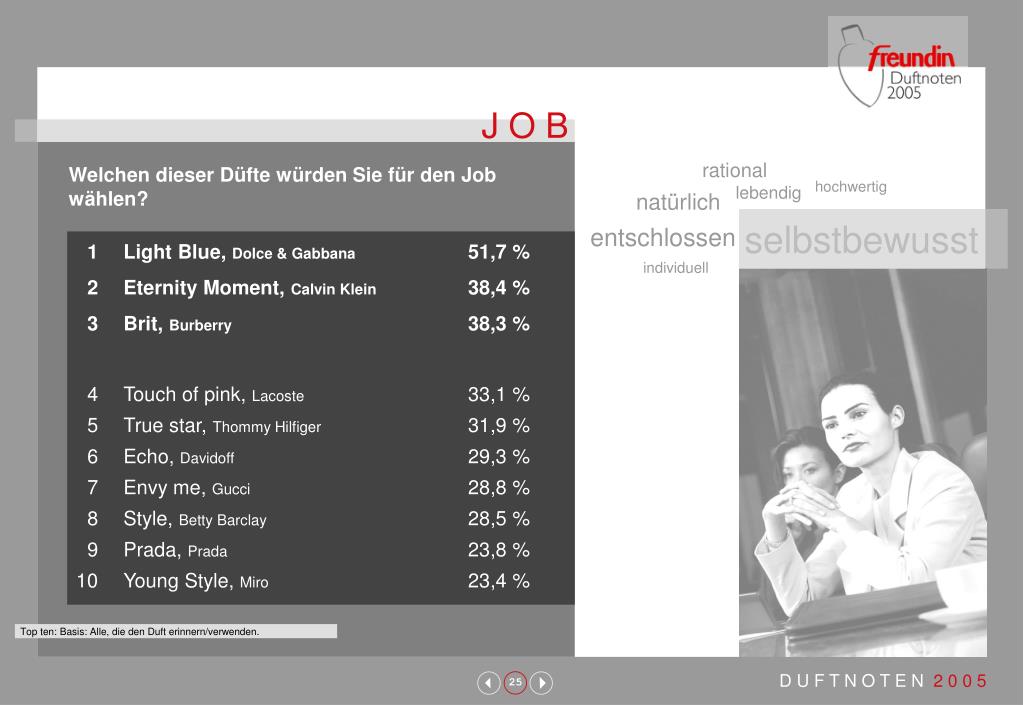Click the footer text 'DUFTNOTEN 2005'
Image resolution: width=1024 pixels, height=705 pixels.
(883, 681)
